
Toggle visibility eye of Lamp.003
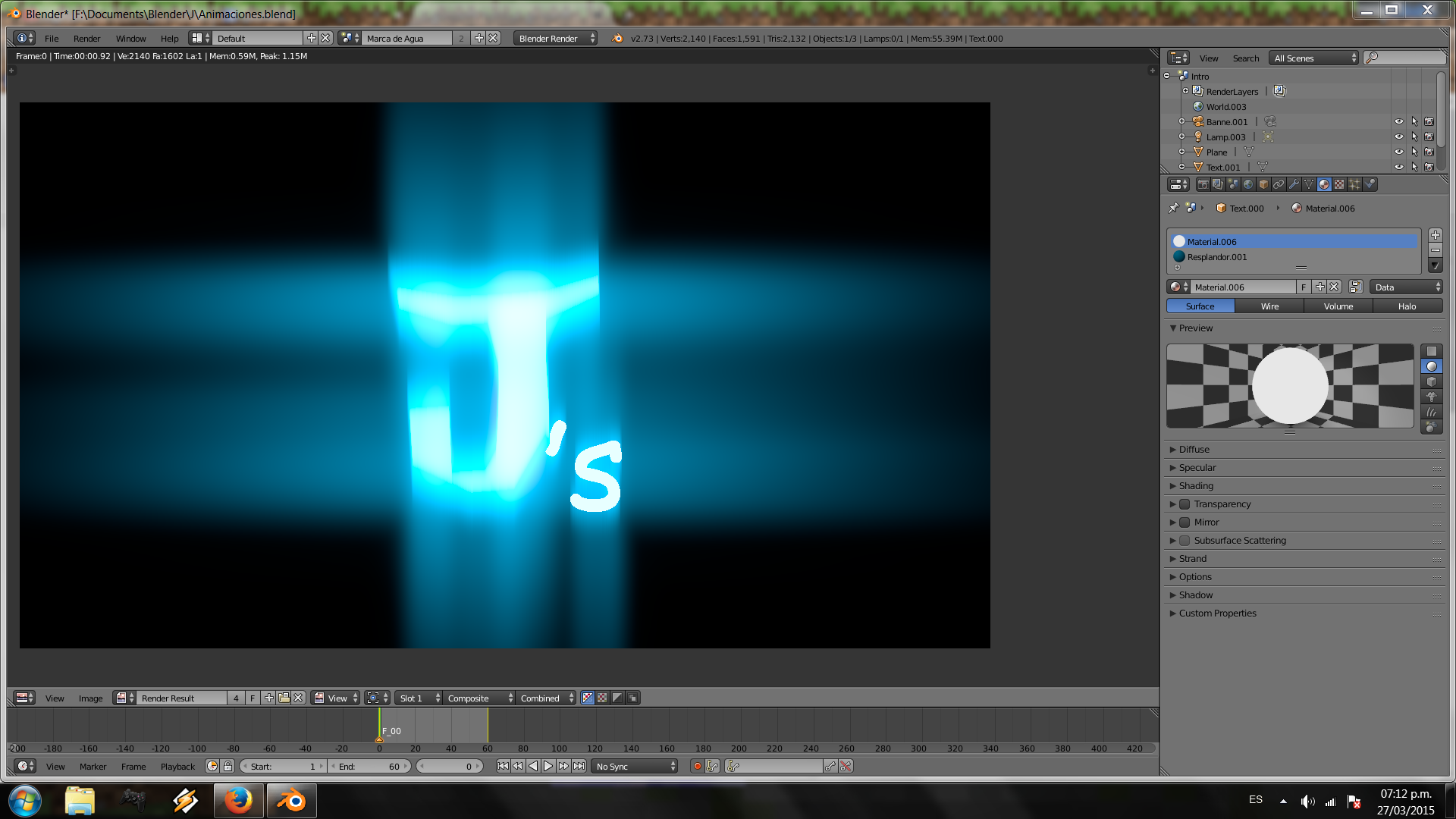(1398, 137)
